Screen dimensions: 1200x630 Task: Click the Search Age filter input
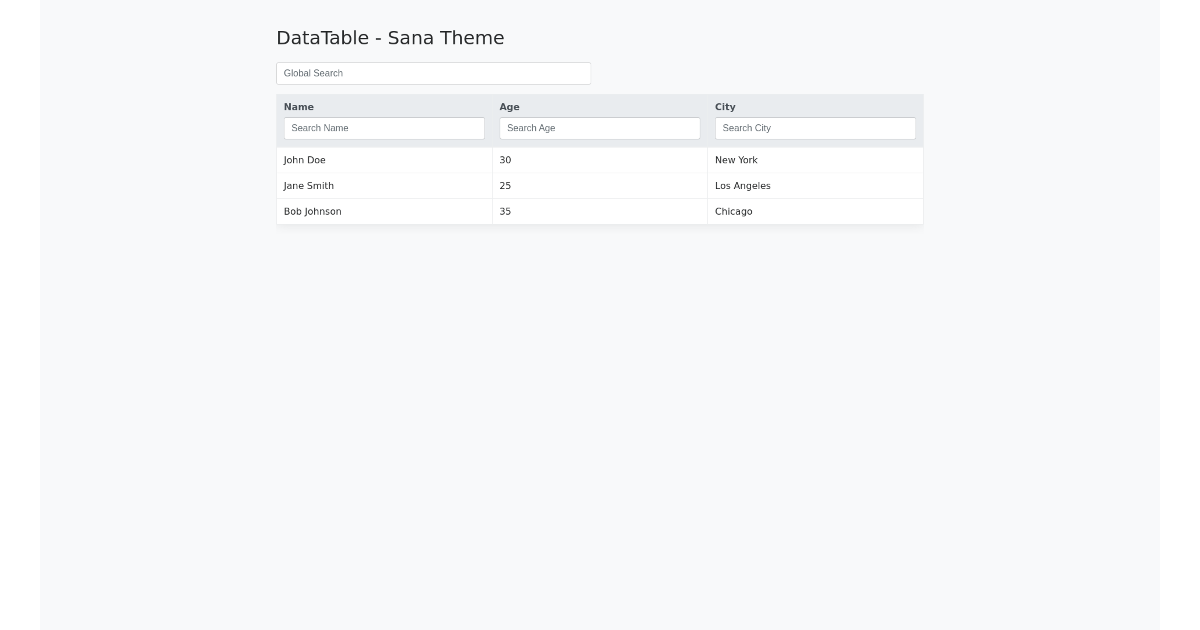click(599, 128)
